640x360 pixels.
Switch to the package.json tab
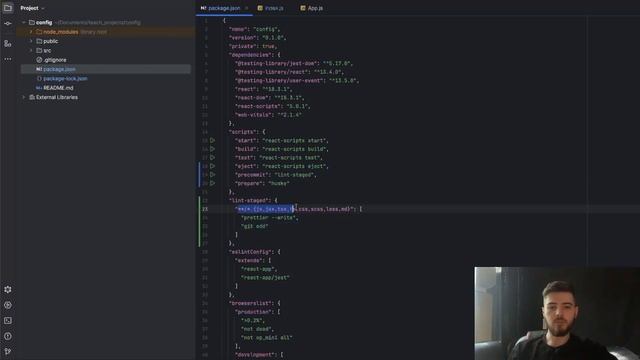point(224,8)
